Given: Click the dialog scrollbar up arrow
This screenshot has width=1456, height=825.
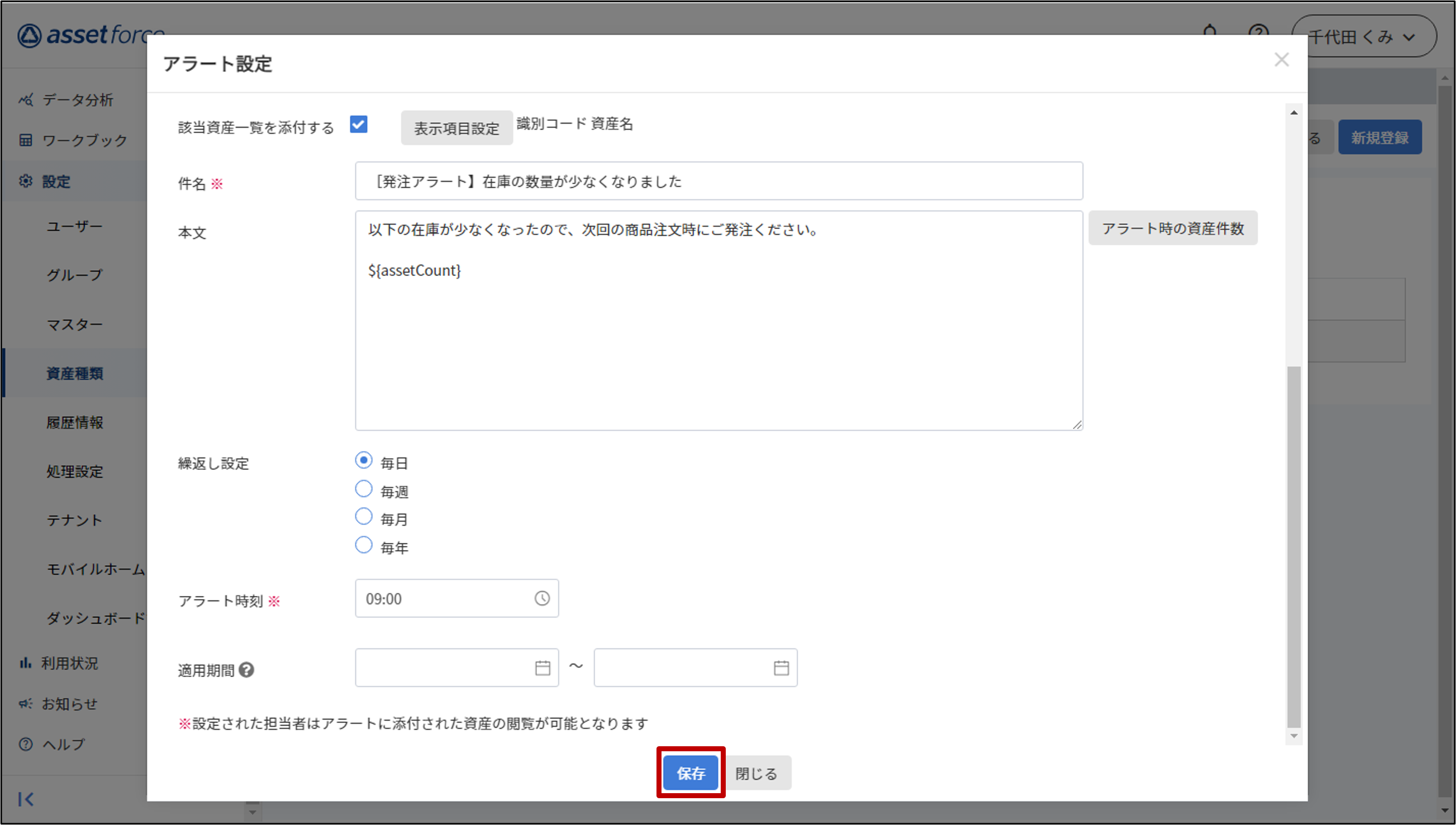Looking at the screenshot, I should (x=1294, y=113).
